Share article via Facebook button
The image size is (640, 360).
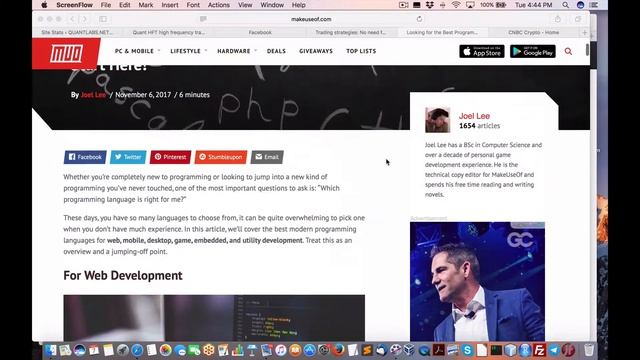[x=85, y=157]
